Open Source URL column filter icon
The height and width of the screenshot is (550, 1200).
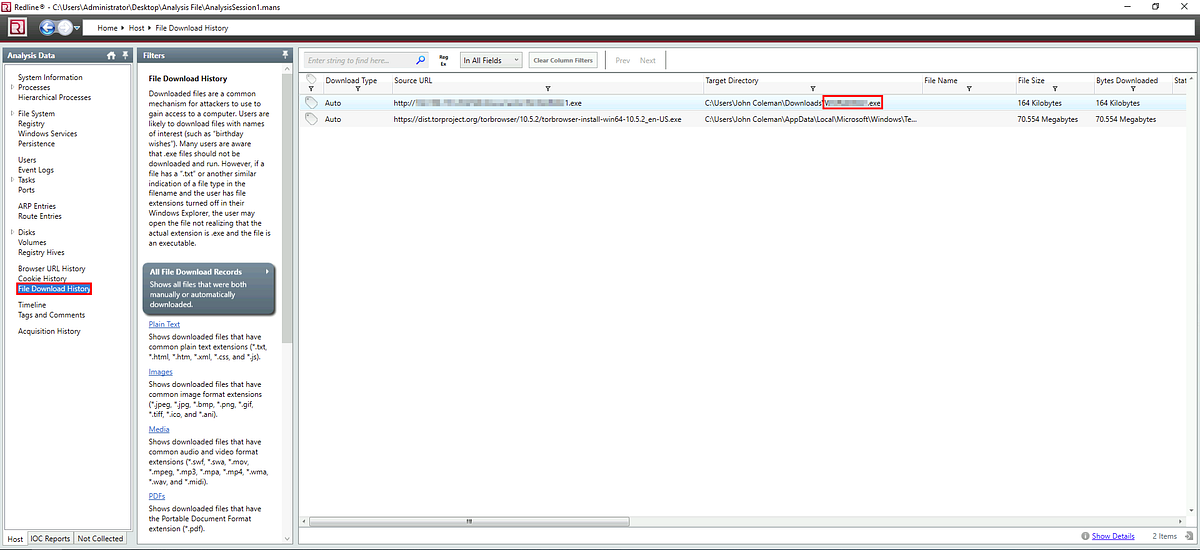[548, 89]
